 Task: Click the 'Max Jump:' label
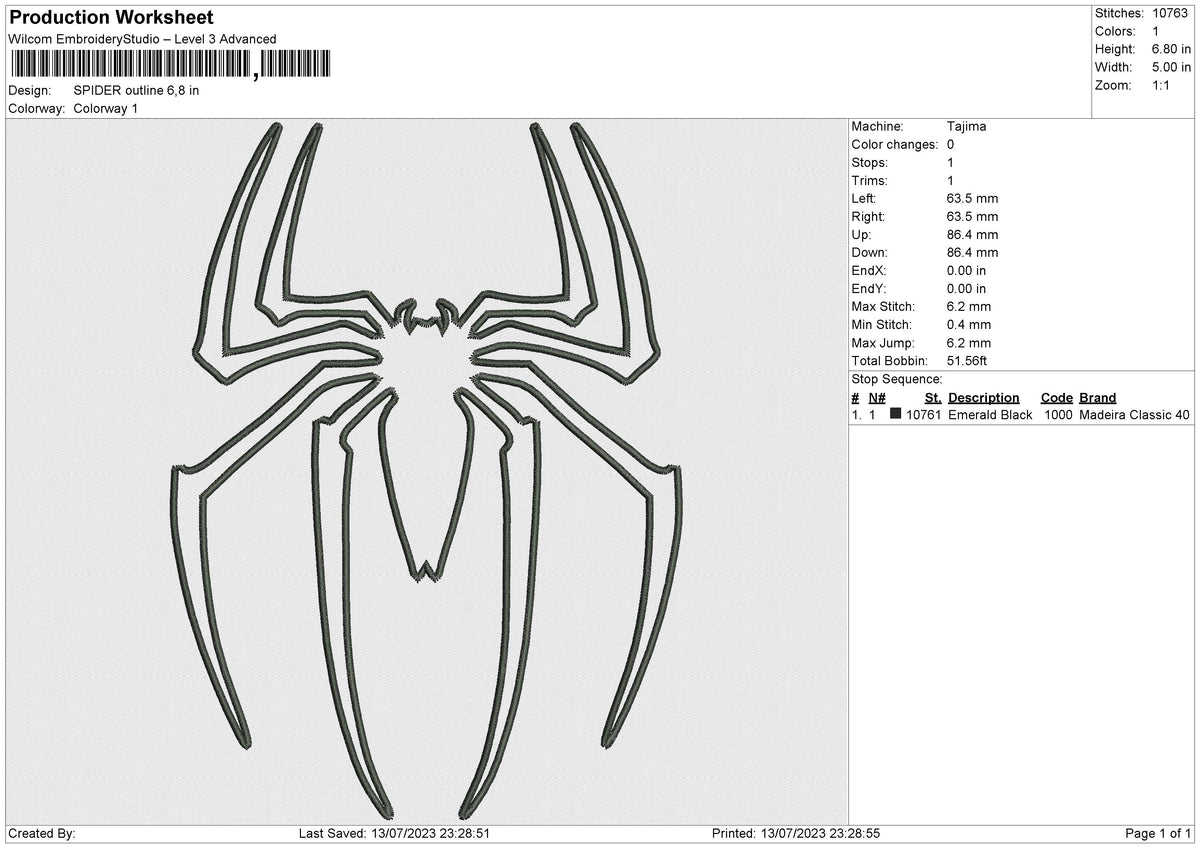tap(880, 342)
